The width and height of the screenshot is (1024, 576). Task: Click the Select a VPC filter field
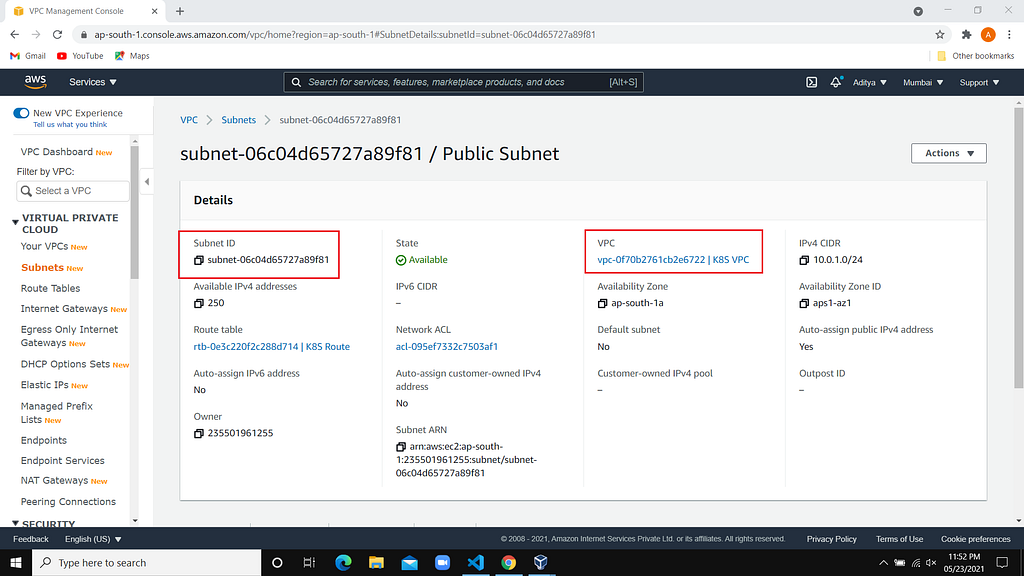coord(72,191)
